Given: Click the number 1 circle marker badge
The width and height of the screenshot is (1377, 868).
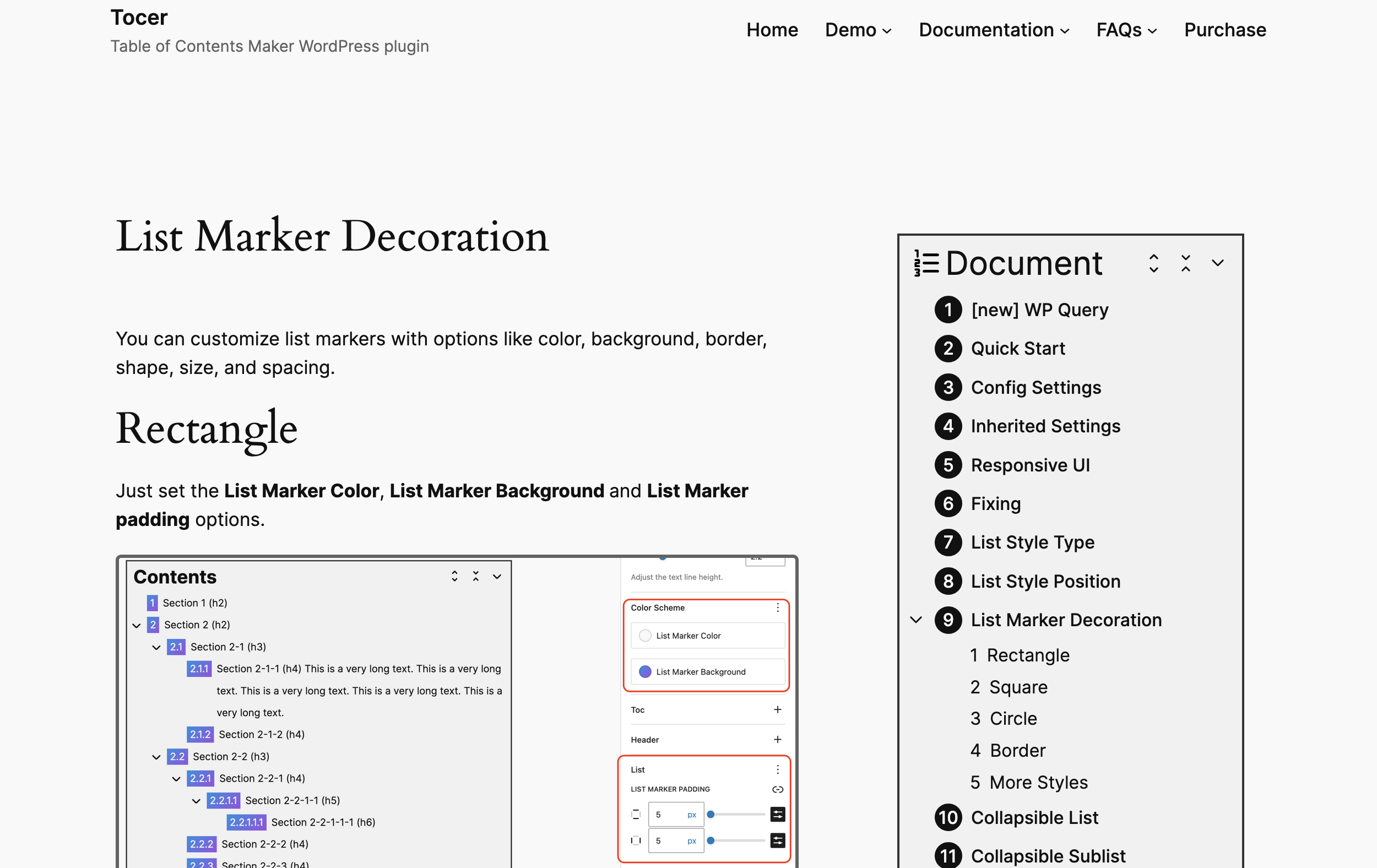Looking at the screenshot, I should coord(947,310).
